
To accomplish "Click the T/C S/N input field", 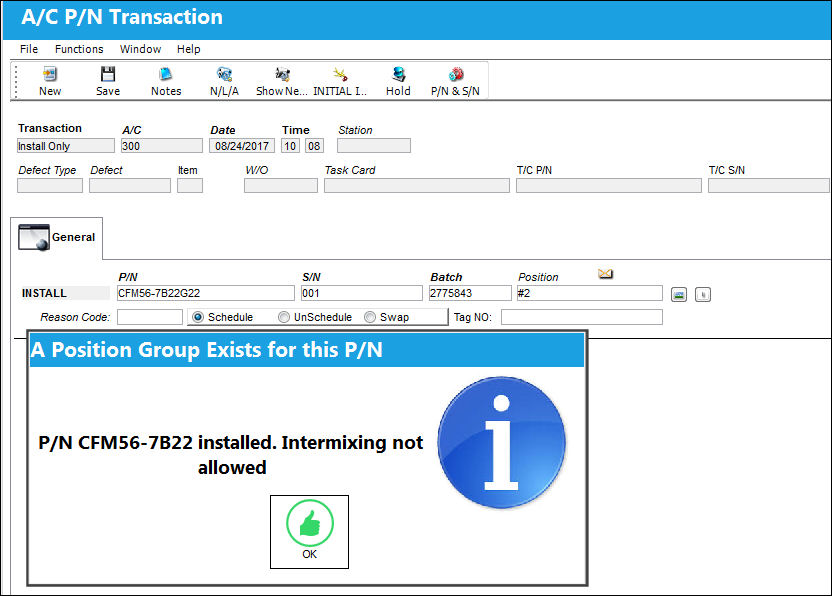I will click(769, 186).
